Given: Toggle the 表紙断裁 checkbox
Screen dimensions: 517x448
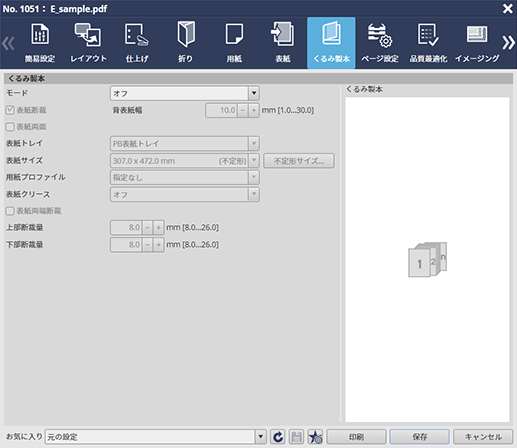Looking at the screenshot, I should [10, 110].
